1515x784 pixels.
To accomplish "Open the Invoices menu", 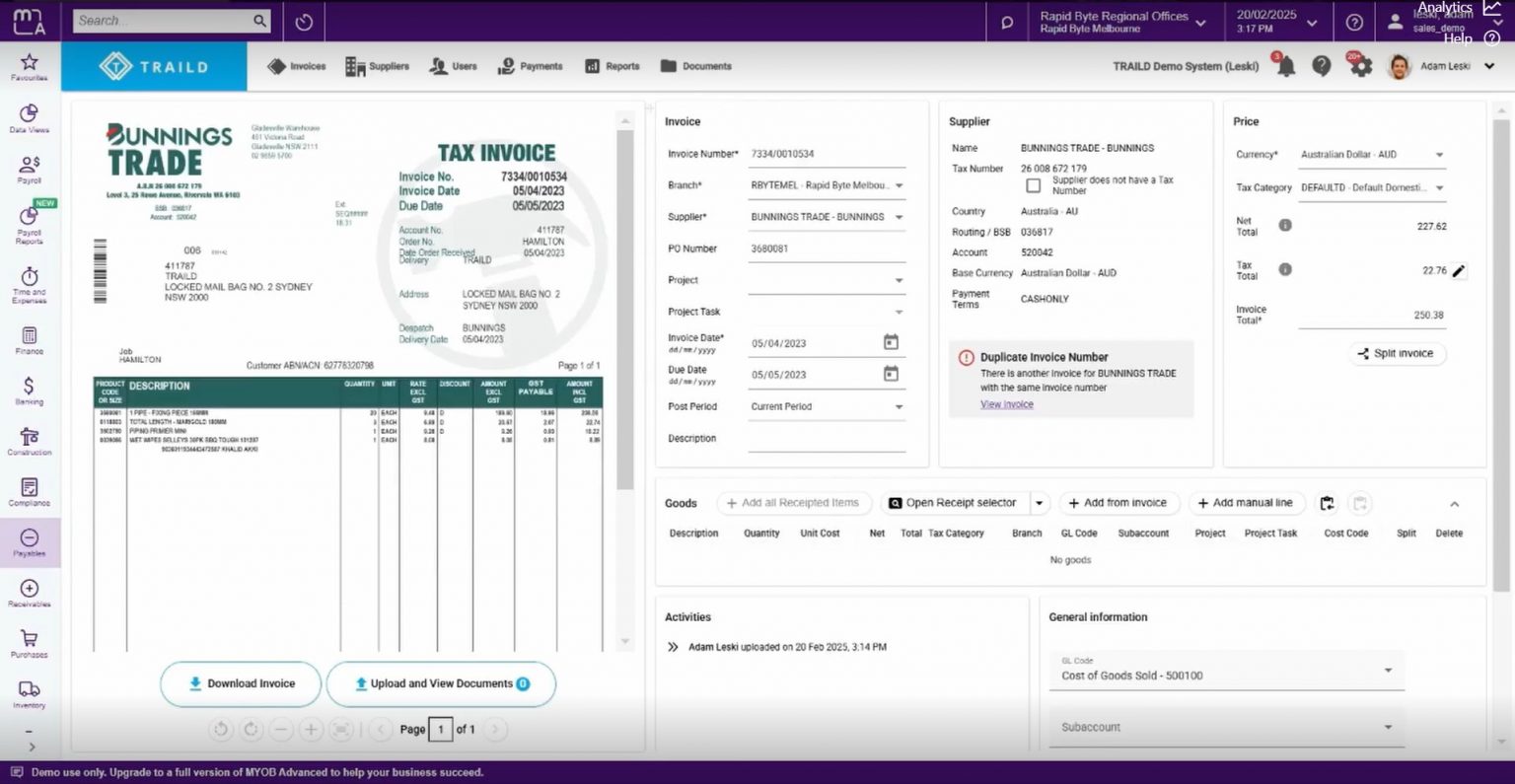I will coord(297,66).
